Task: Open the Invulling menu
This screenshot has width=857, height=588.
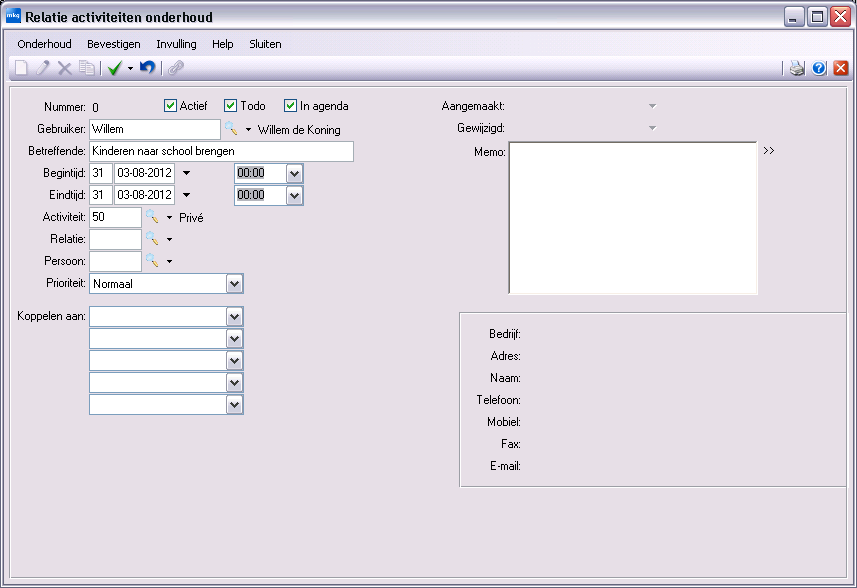Action: 176,44
